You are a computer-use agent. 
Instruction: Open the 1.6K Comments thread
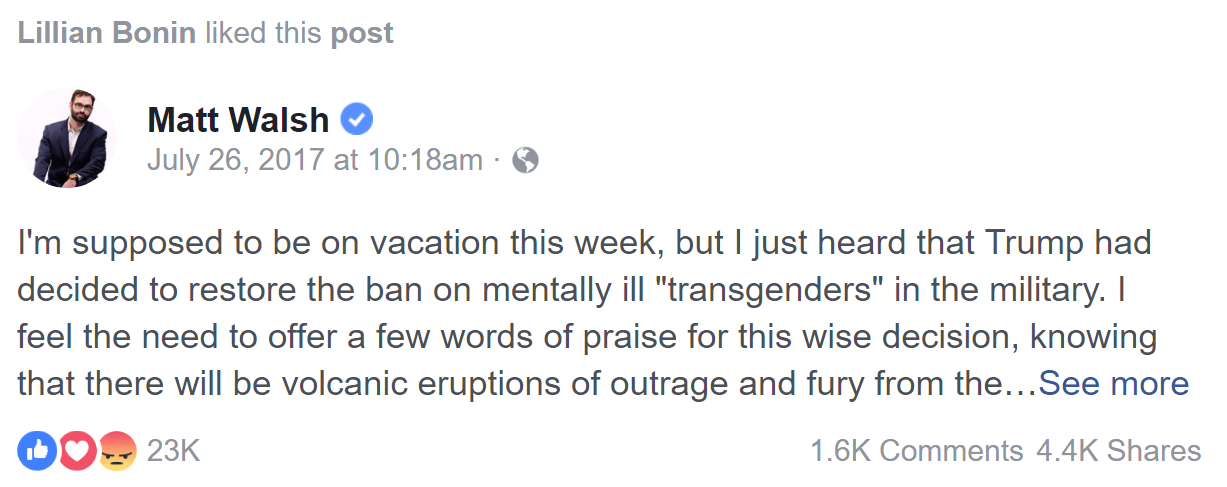pyautogui.click(x=916, y=452)
